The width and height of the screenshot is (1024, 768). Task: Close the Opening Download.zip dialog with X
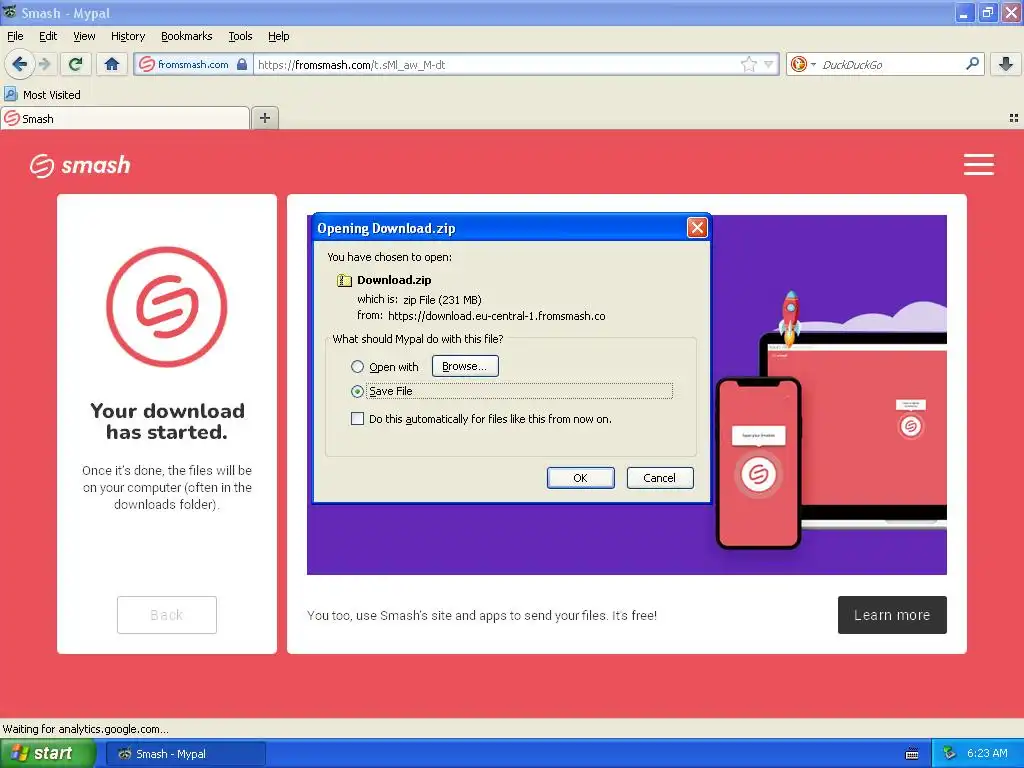coord(697,227)
